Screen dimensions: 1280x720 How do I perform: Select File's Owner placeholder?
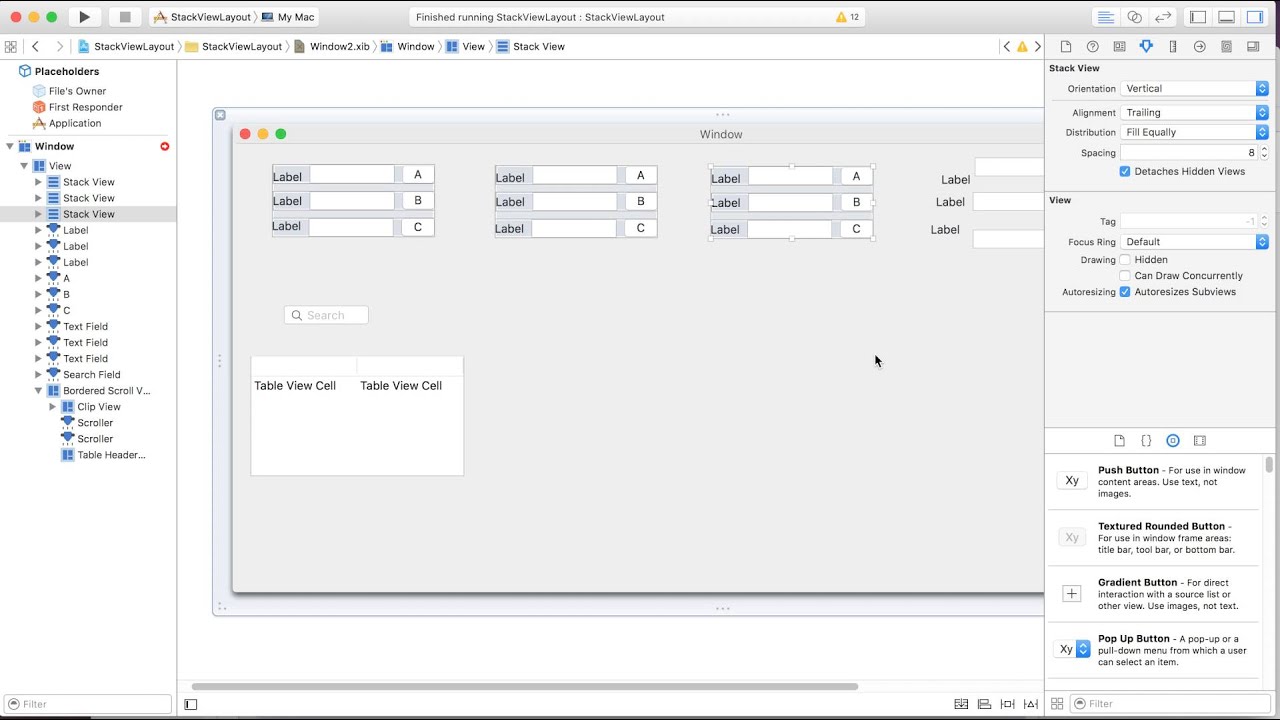point(69,91)
